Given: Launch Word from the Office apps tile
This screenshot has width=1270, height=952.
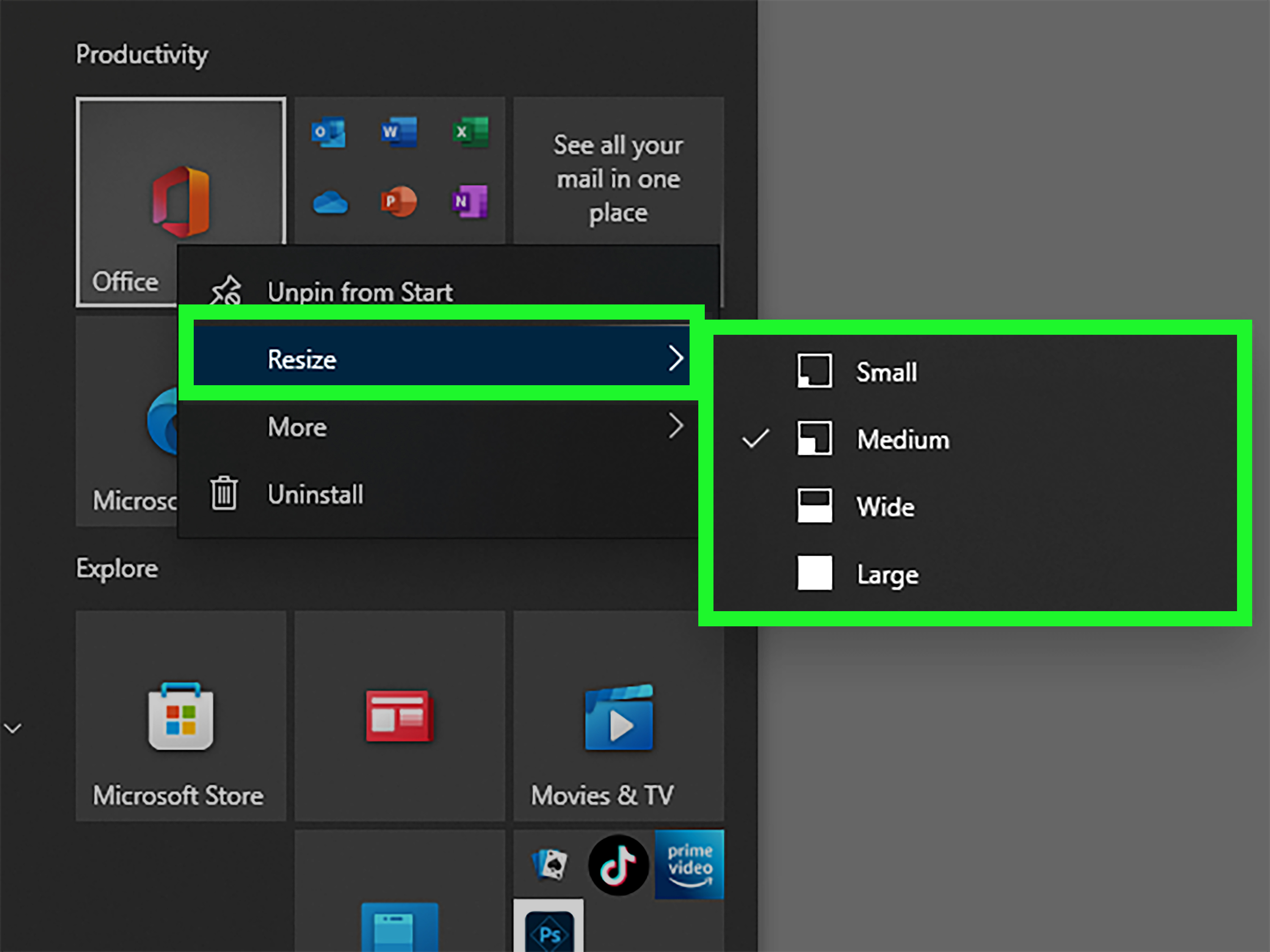Looking at the screenshot, I should (x=399, y=133).
